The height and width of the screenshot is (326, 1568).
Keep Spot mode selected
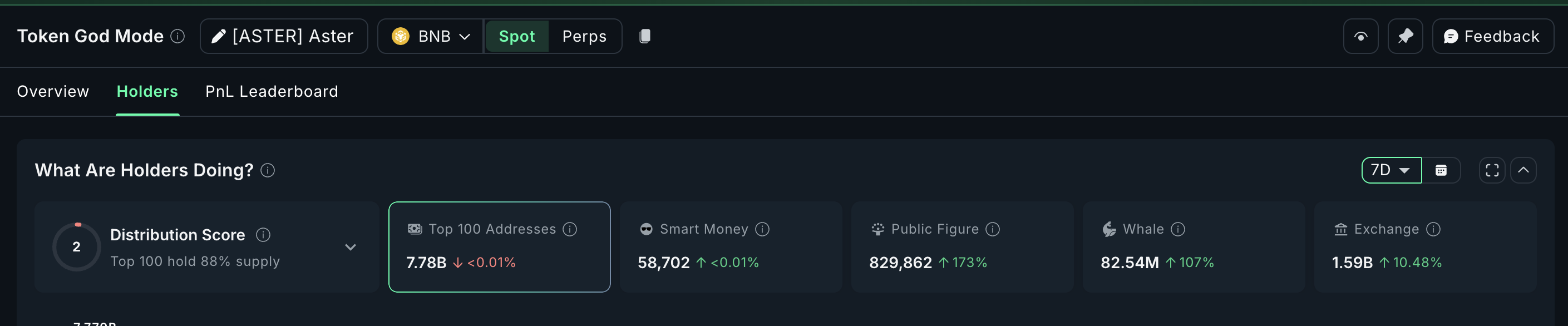pos(516,36)
